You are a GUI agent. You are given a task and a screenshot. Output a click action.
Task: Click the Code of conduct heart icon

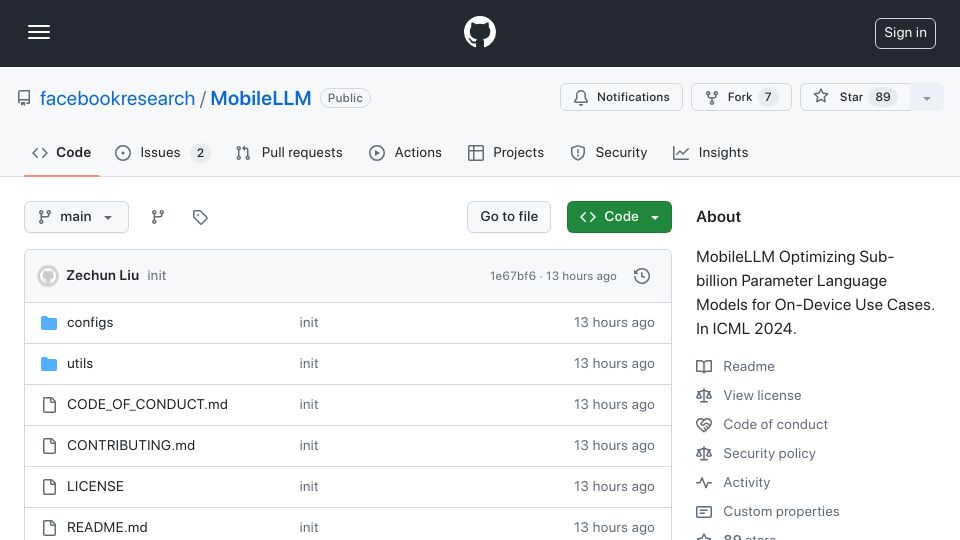click(x=704, y=424)
